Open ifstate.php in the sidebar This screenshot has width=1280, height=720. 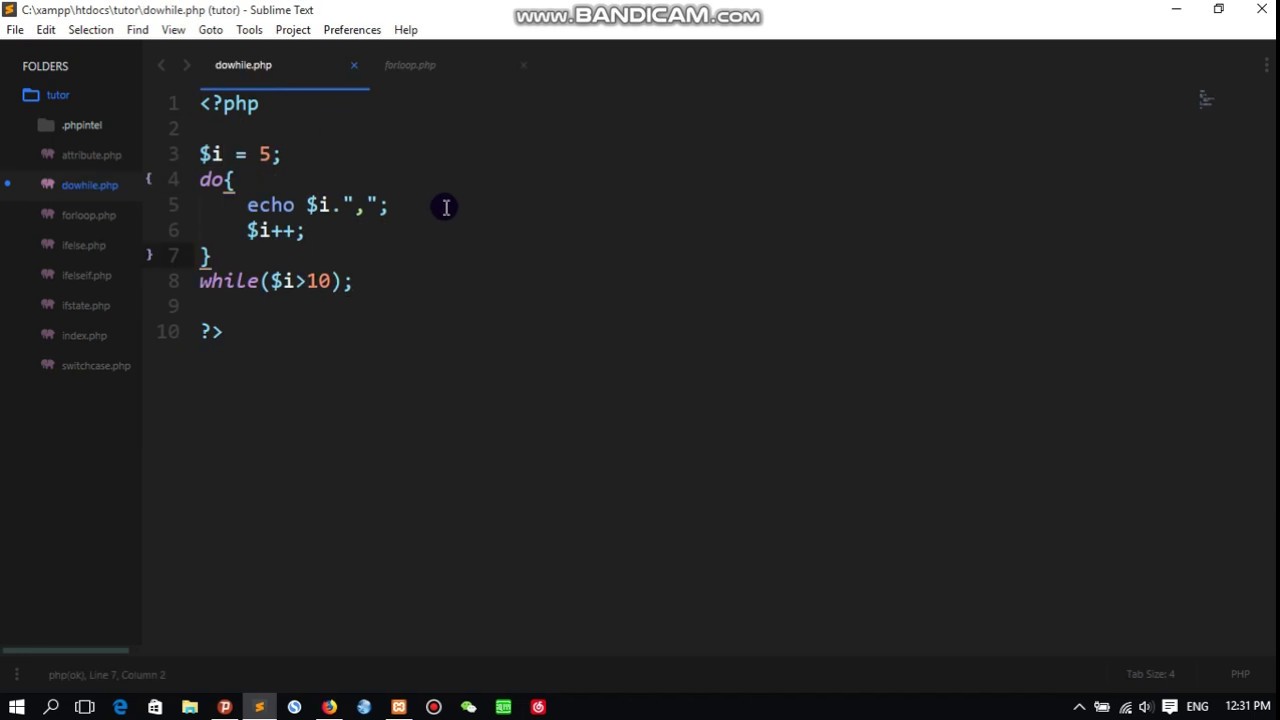85,305
